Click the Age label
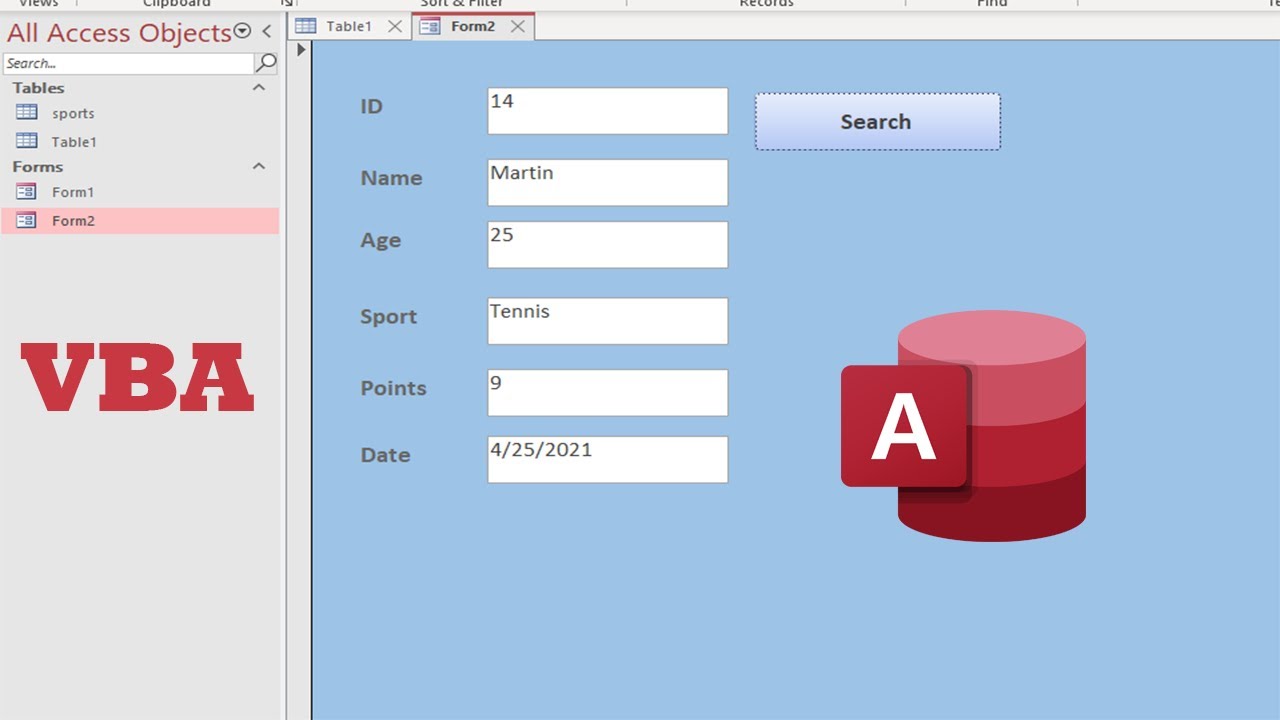1280x720 pixels. pyautogui.click(x=381, y=240)
